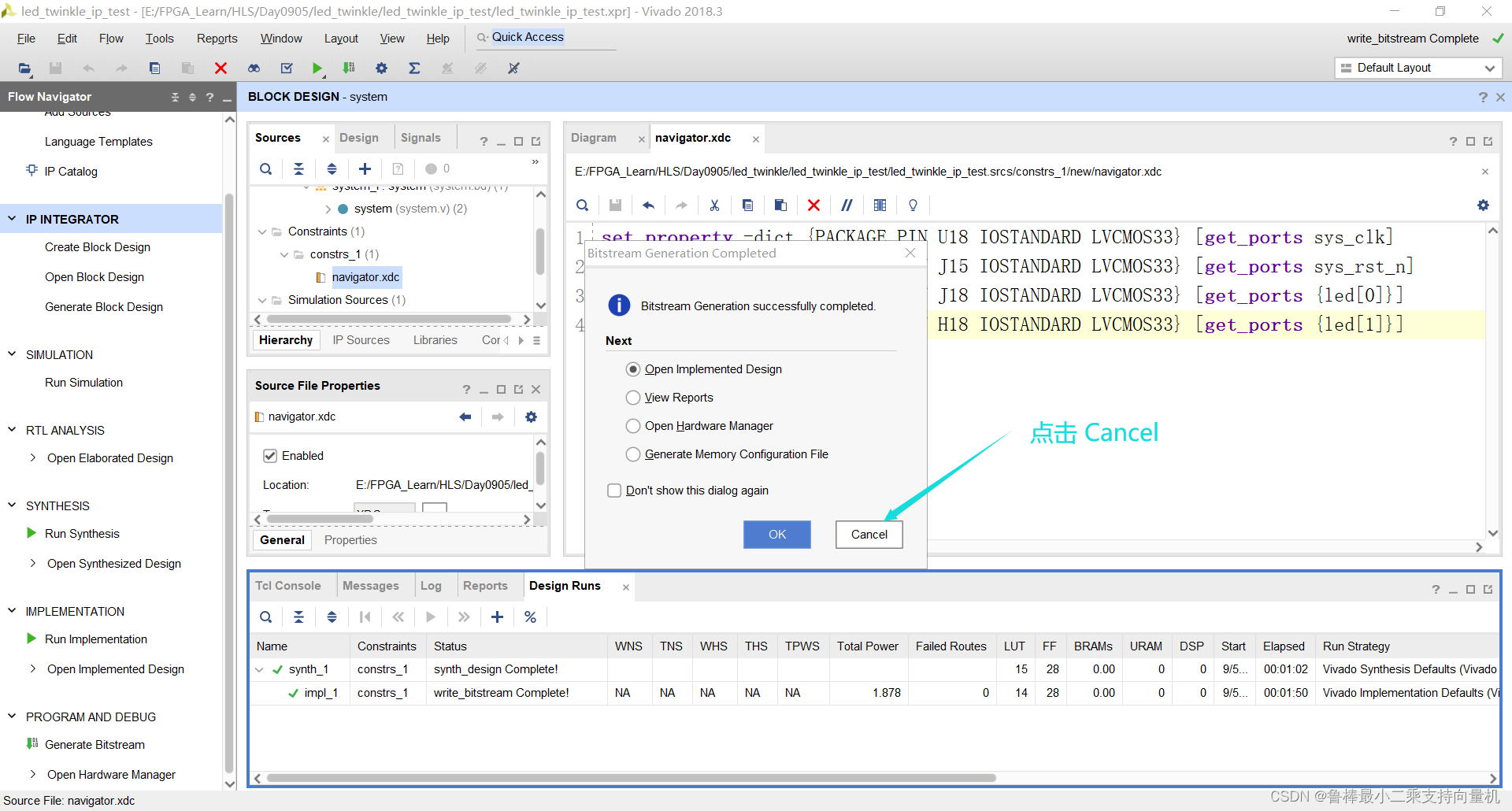Select Open Implemented Design radio option
1512x811 pixels.
click(633, 369)
